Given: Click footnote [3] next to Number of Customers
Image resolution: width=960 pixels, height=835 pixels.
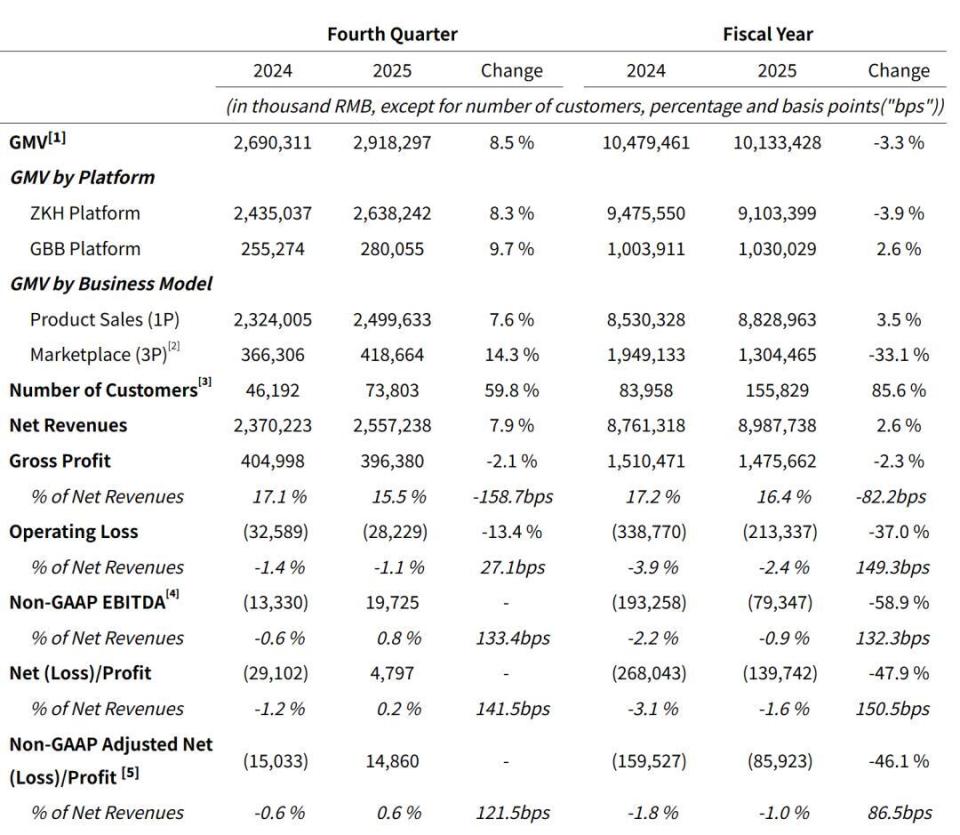Looking at the screenshot, I should coord(205,385).
